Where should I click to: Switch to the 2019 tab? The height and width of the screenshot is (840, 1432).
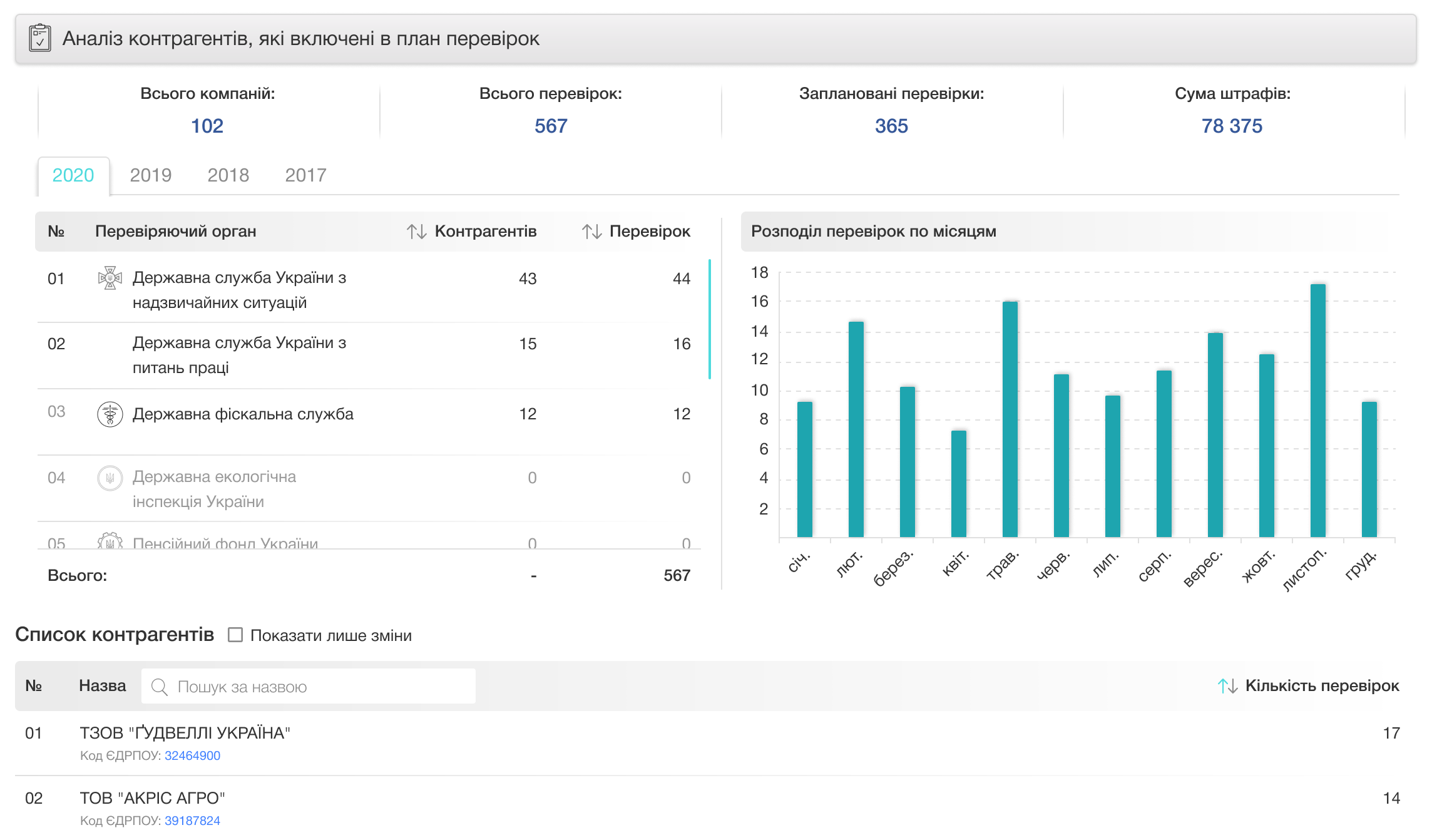coord(150,175)
